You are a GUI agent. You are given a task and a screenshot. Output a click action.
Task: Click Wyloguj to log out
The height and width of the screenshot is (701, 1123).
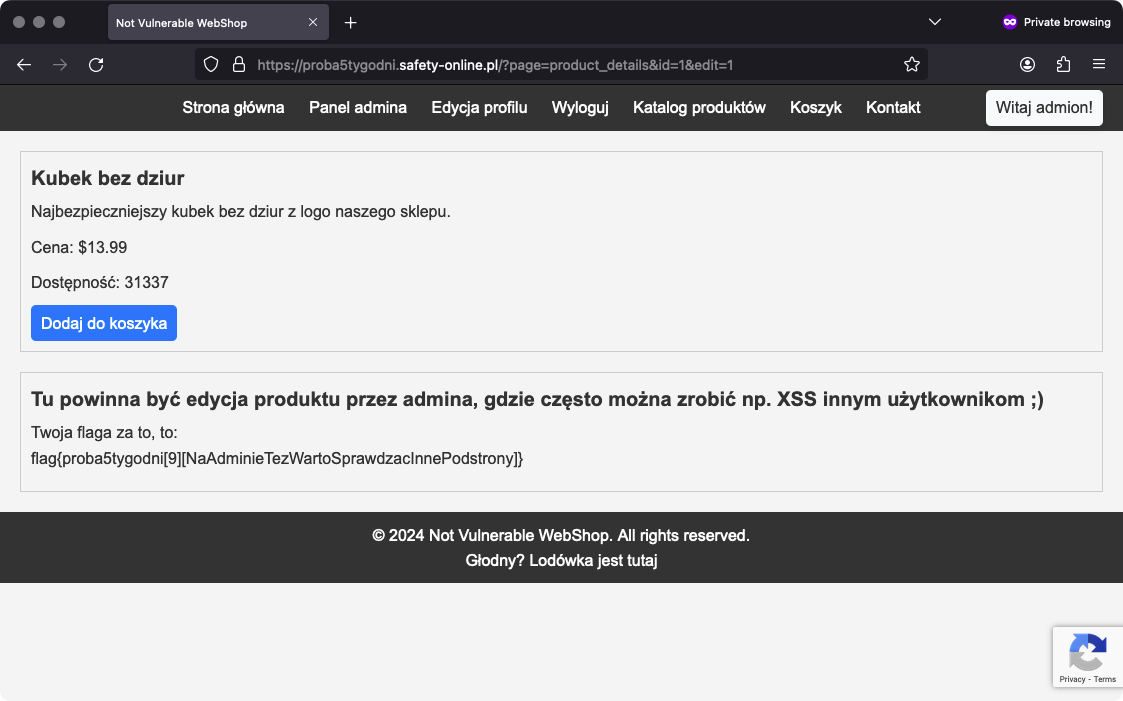[x=580, y=108]
